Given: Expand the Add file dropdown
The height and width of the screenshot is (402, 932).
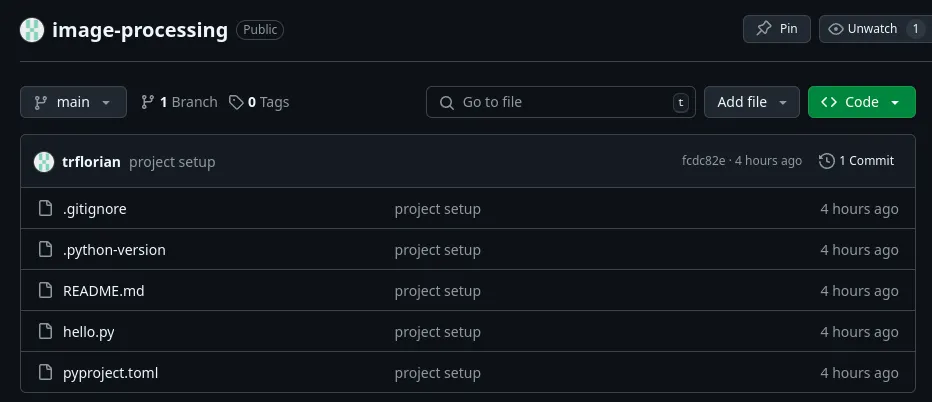Looking at the screenshot, I should 751,102.
